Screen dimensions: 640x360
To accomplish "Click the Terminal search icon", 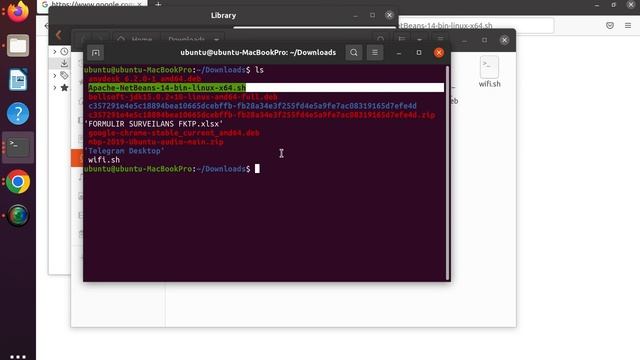I will [354, 53].
